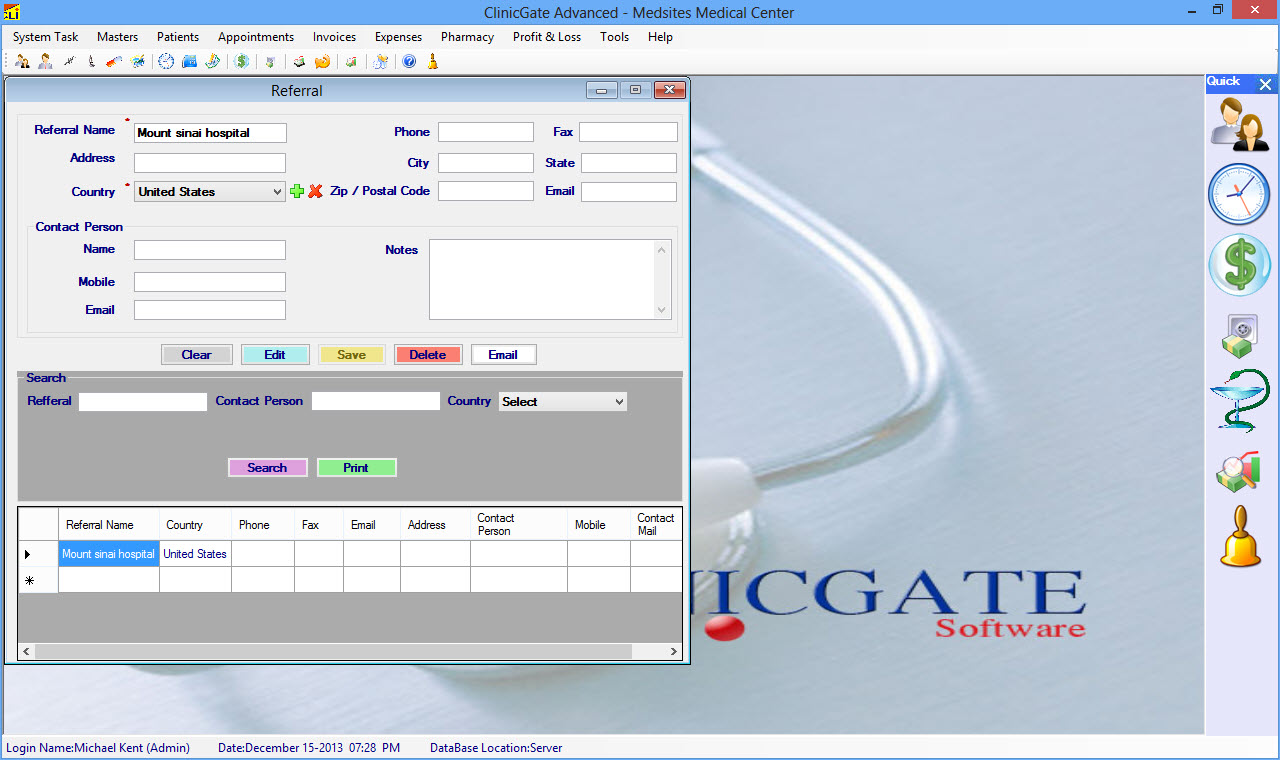Open the Pharmacy menu
Screen dimensions: 1280x760
[x=467, y=37]
